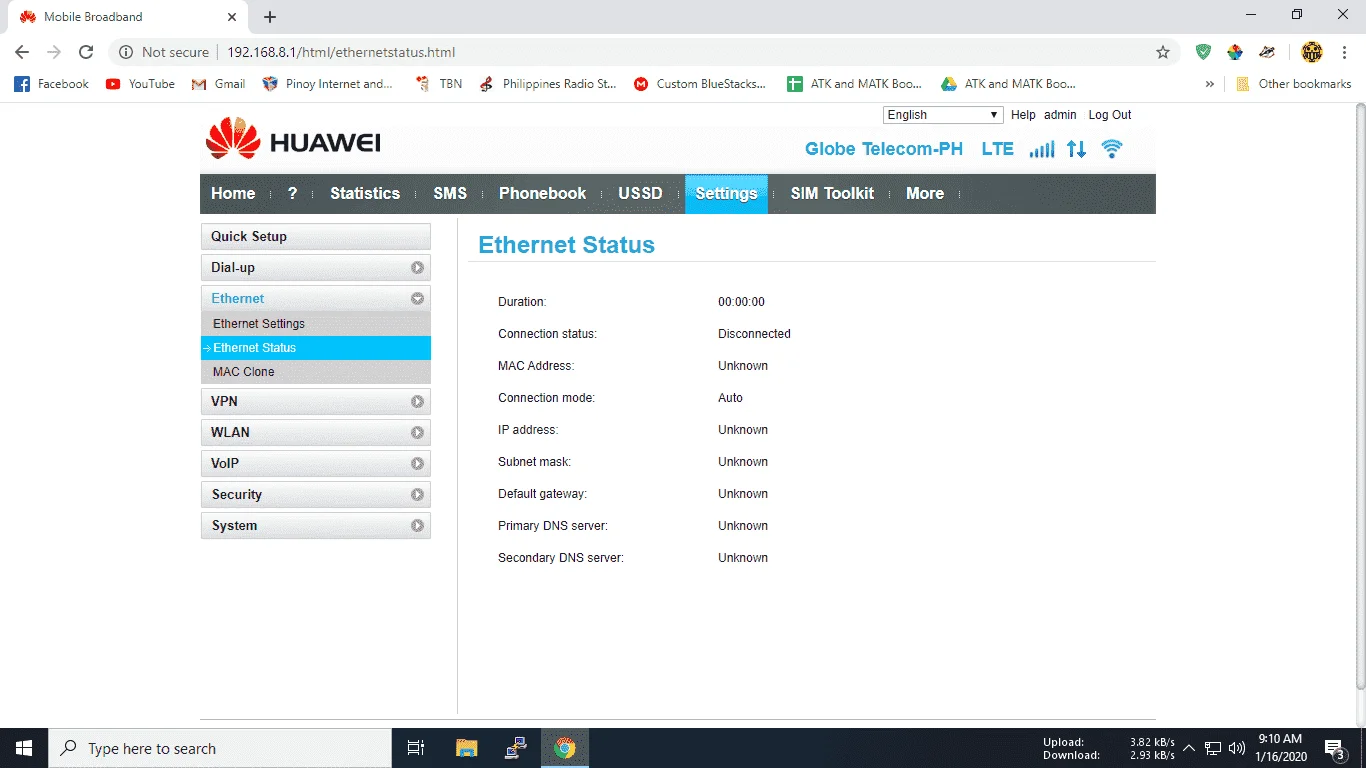1366x768 pixels.
Task: Expand the VPN section arrow
Action: point(417,401)
